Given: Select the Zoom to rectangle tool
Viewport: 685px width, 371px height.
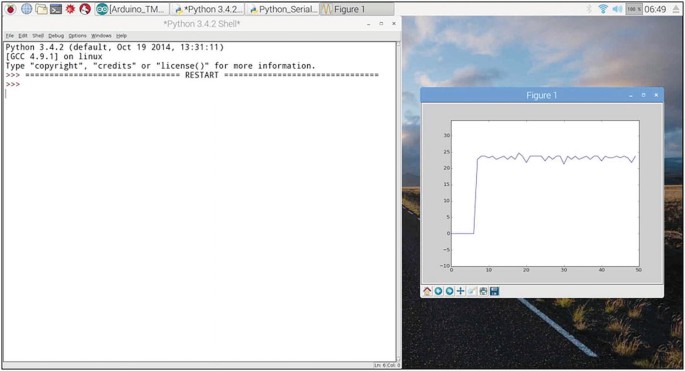Looking at the screenshot, I should 472,291.
